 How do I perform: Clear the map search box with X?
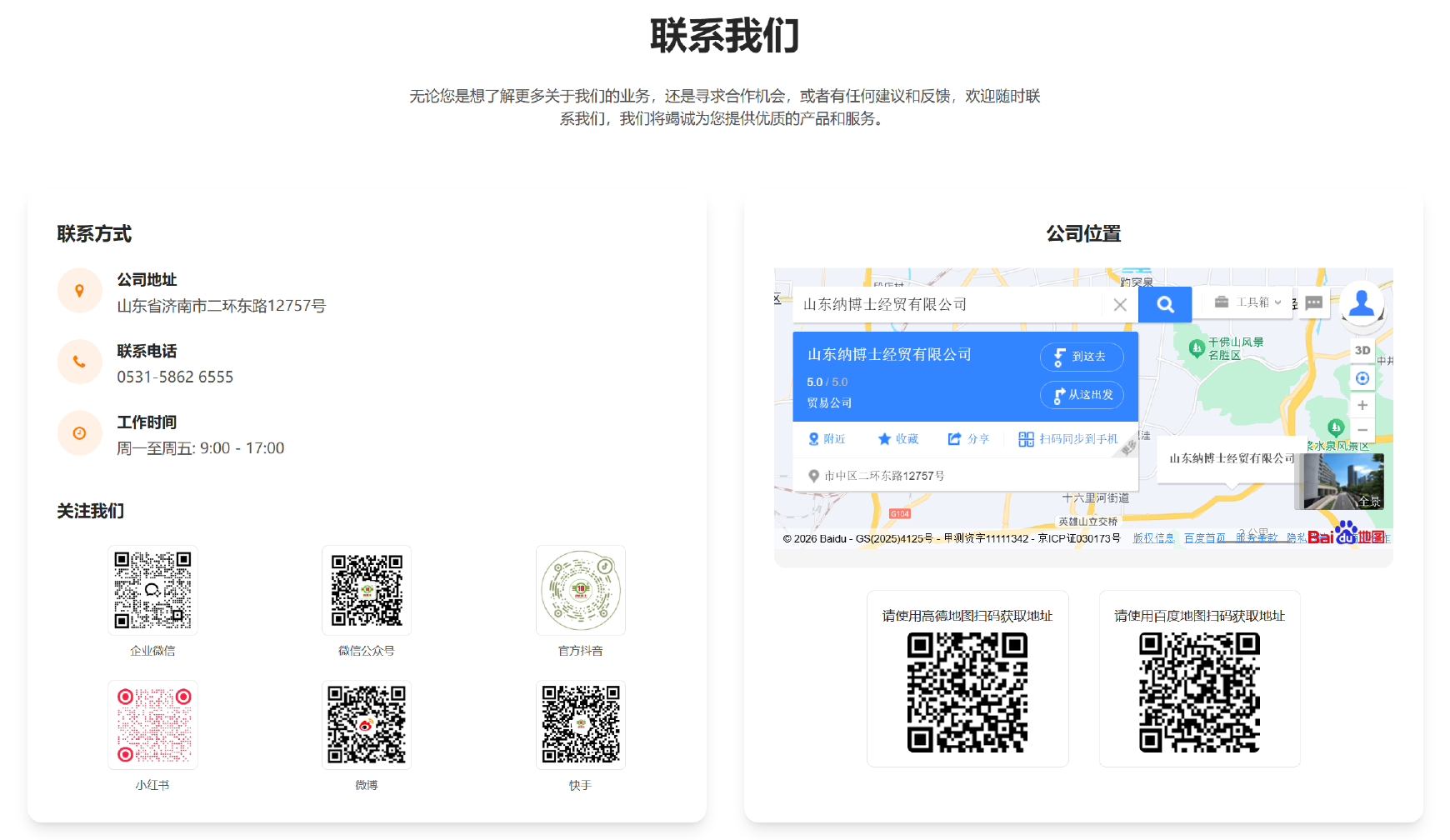point(1120,305)
